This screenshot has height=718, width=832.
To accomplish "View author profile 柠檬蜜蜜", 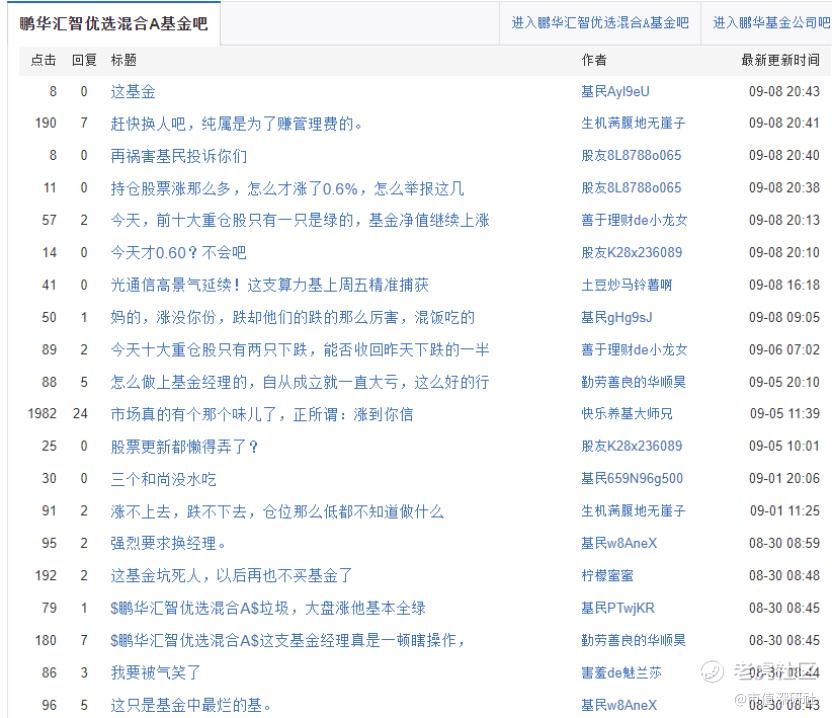I will (x=607, y=576).
